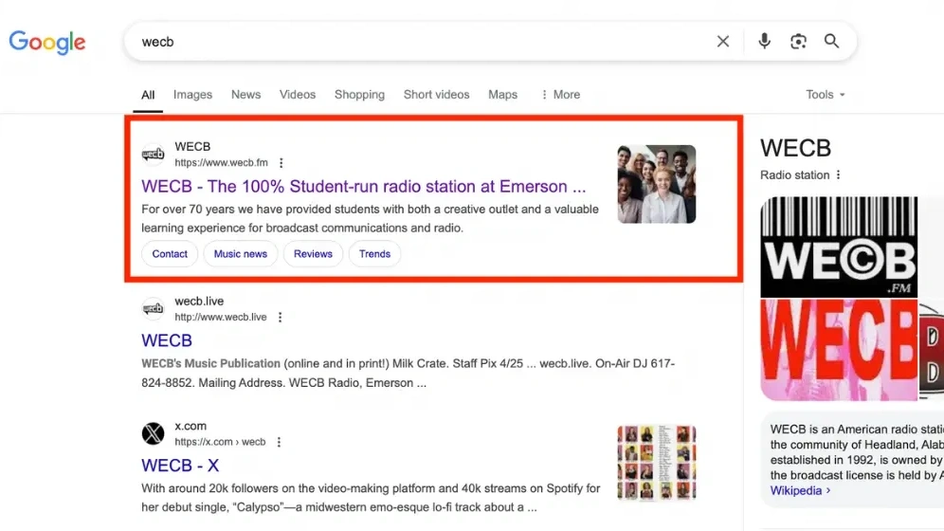Click the http://www.wecb.live URL text
Image resolution: width=944 pixels, height=531 pixels.
point(220,317)
